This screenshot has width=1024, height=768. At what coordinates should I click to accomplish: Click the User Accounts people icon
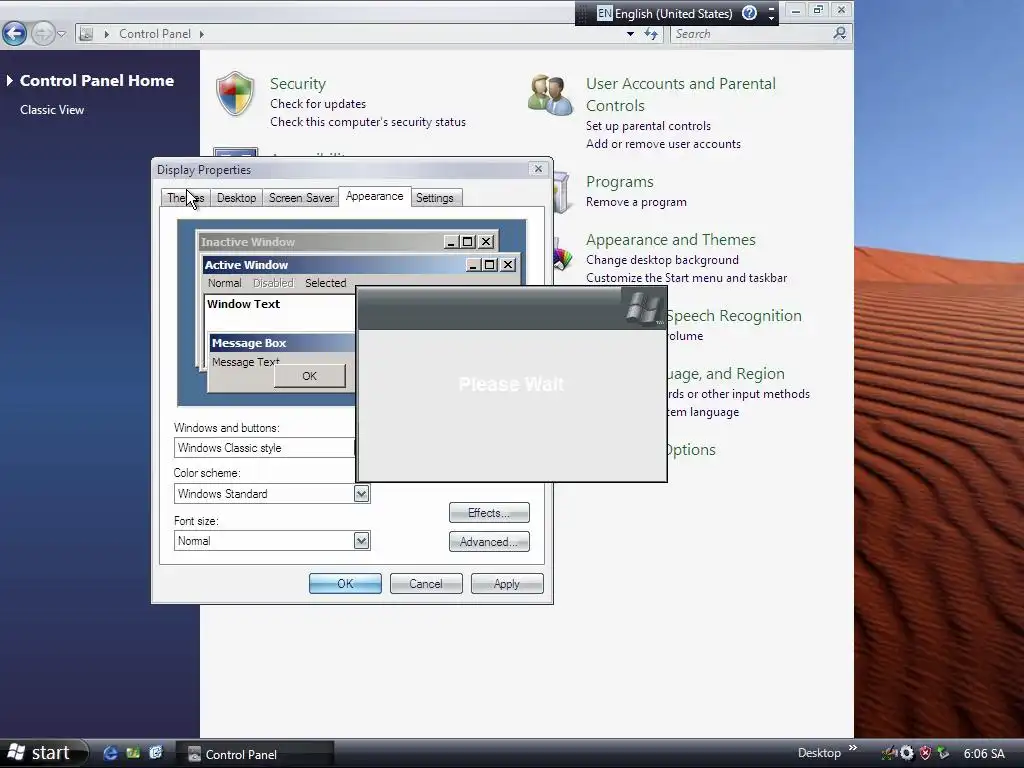[550, 95]
